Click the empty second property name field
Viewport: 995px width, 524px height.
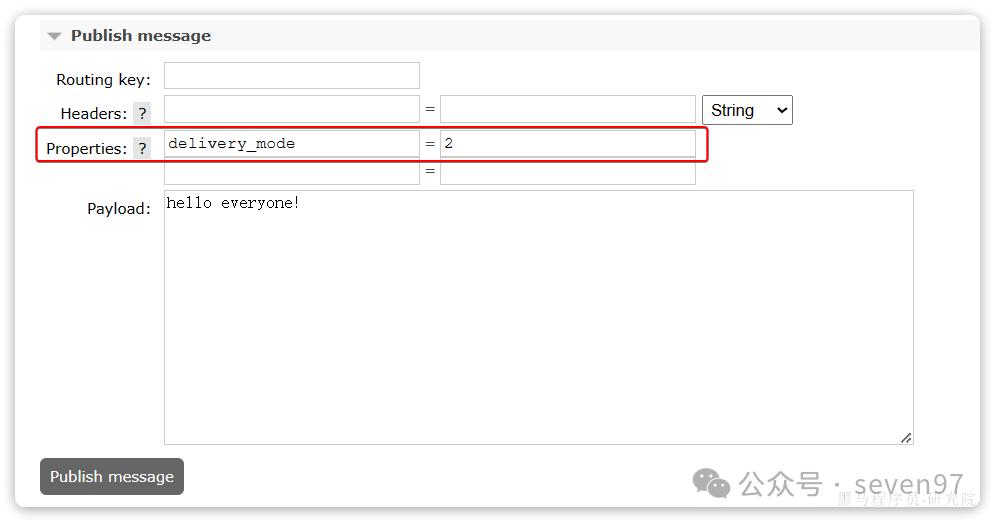pyautogui.click(x=292, y=171)
